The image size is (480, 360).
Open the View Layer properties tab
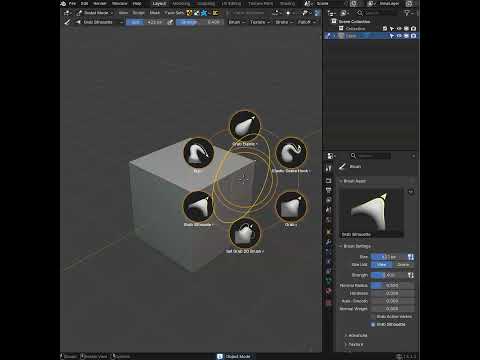tap(329, 200)
